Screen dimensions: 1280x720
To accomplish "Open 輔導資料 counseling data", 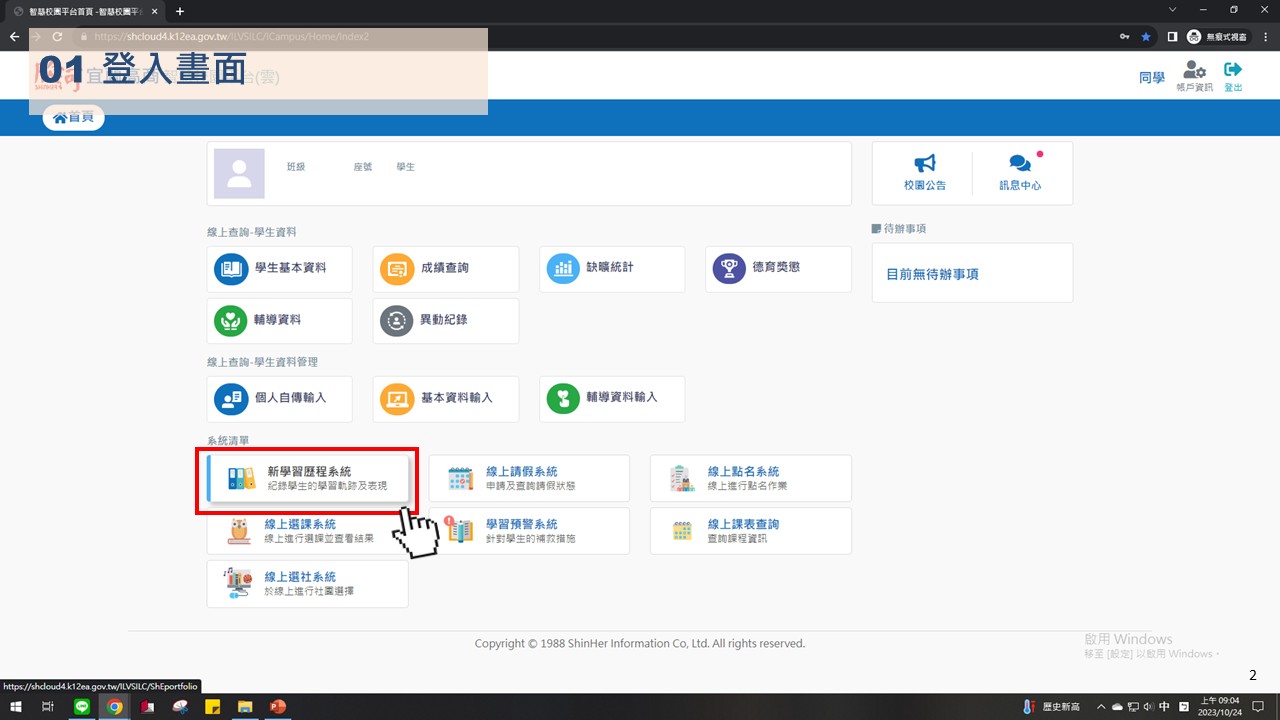I will (x=279, y=321).
